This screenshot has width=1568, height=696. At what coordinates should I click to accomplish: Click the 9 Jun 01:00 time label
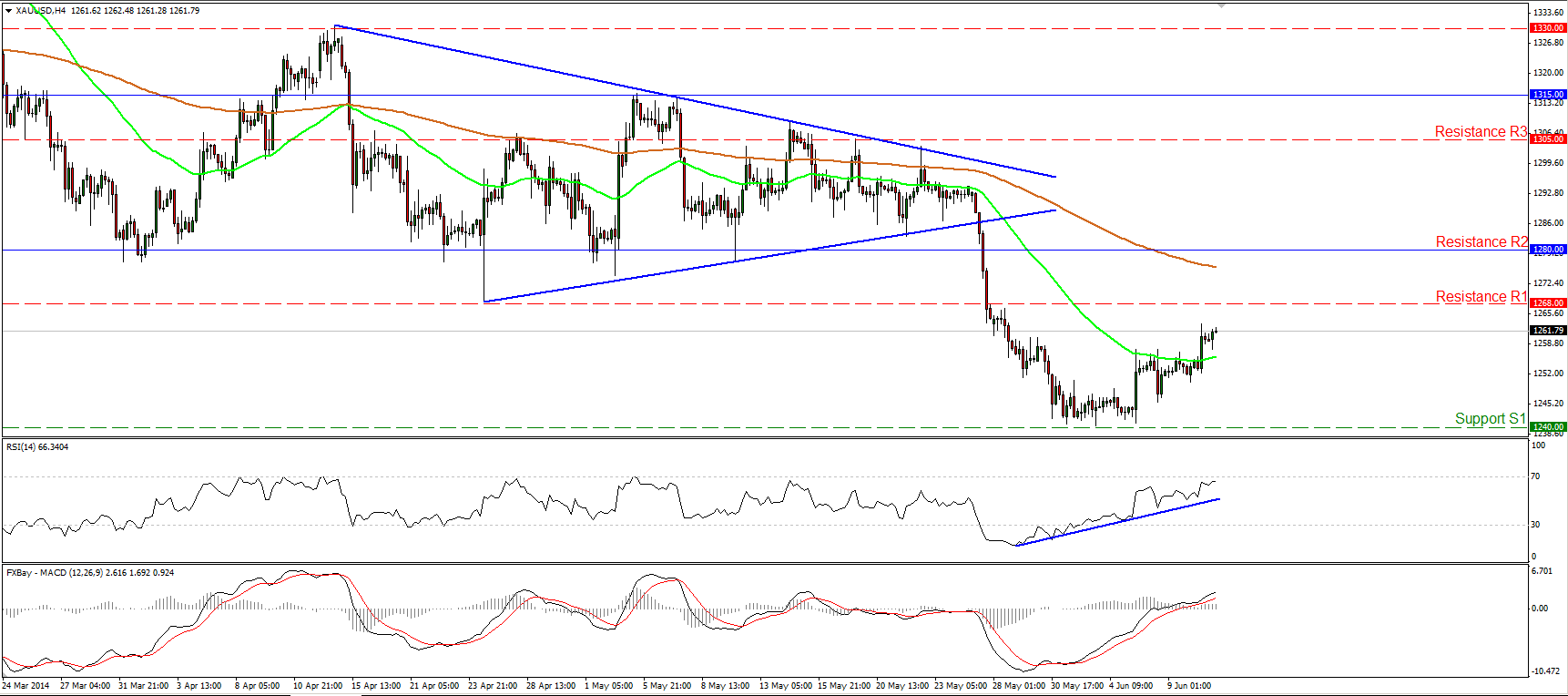(x=1189, y=686)
